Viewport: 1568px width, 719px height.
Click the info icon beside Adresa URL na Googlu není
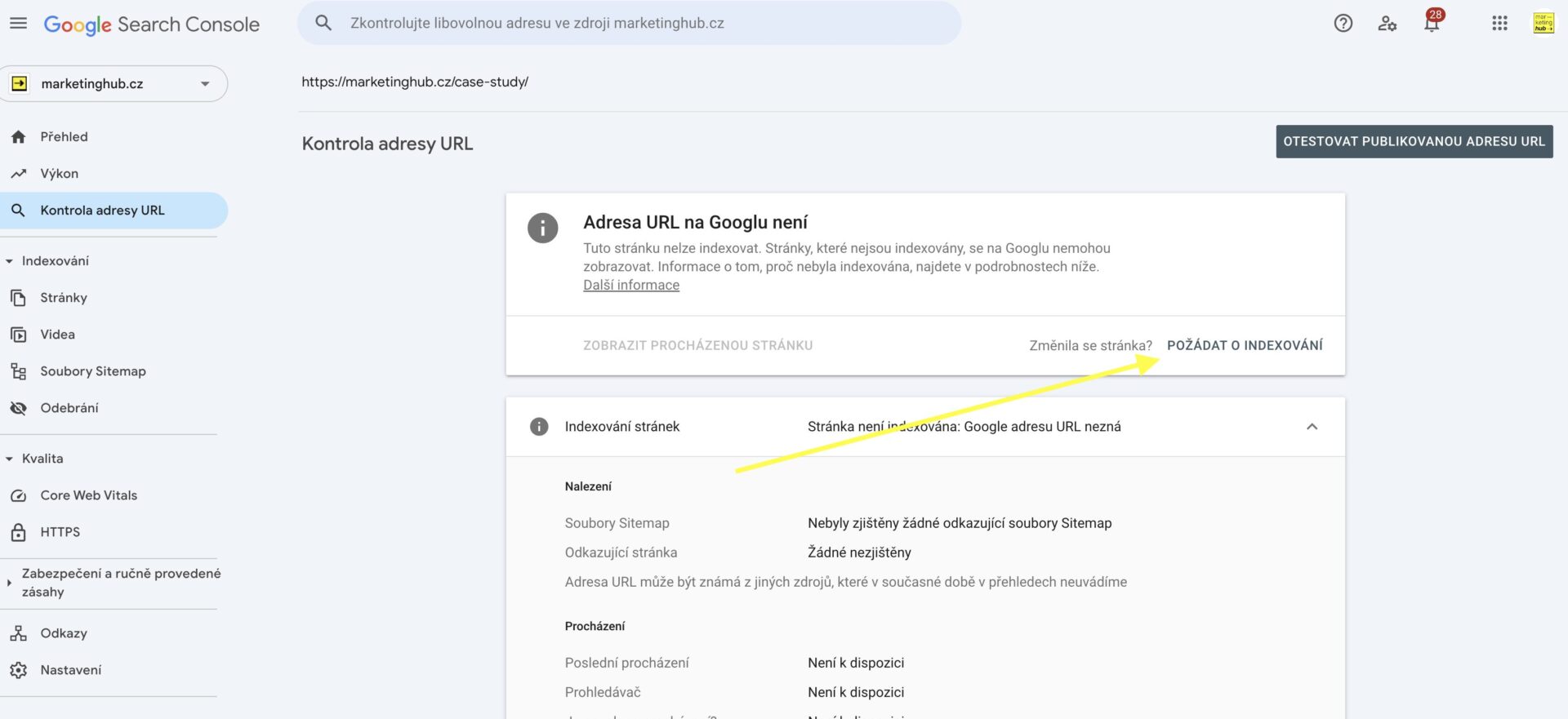pos(543,228)
